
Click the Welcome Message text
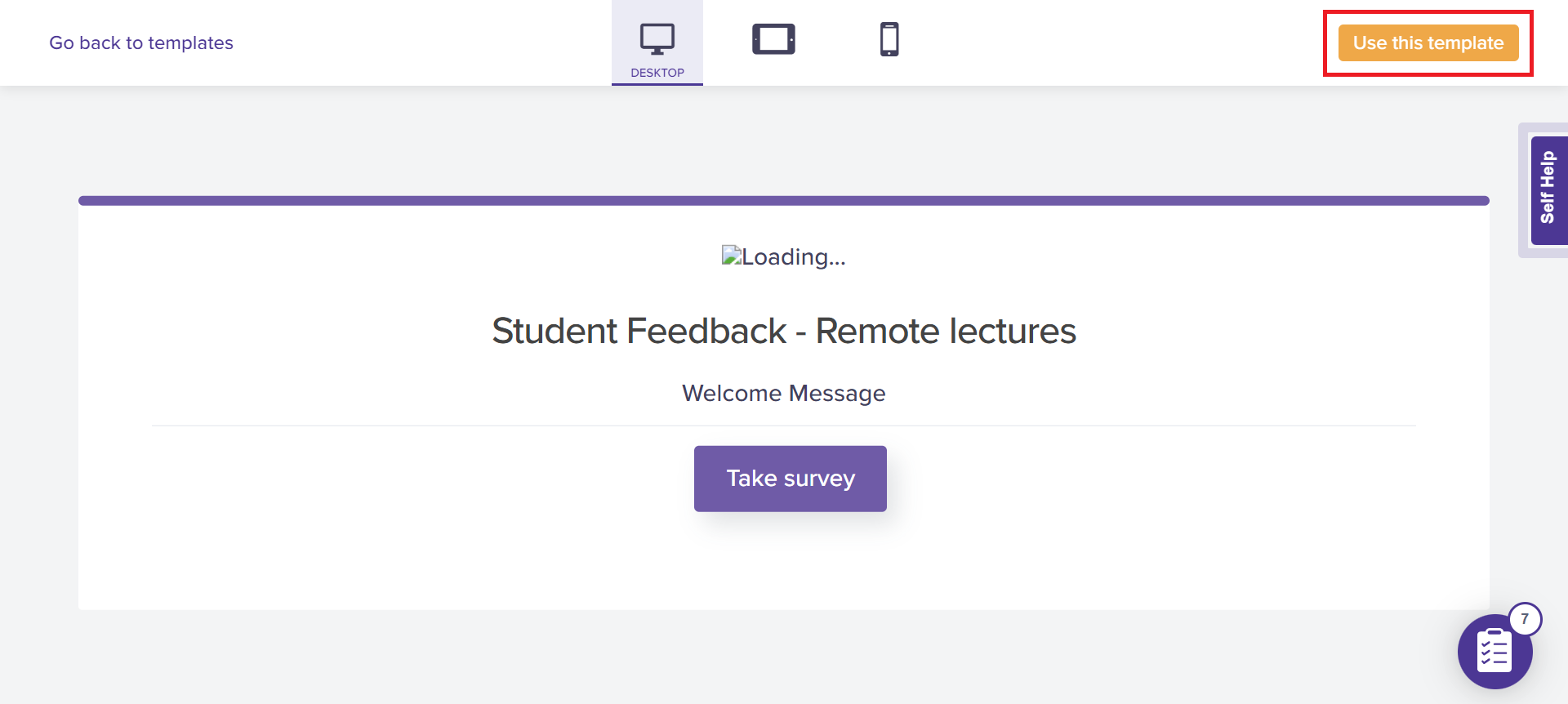tap(784, 394)
